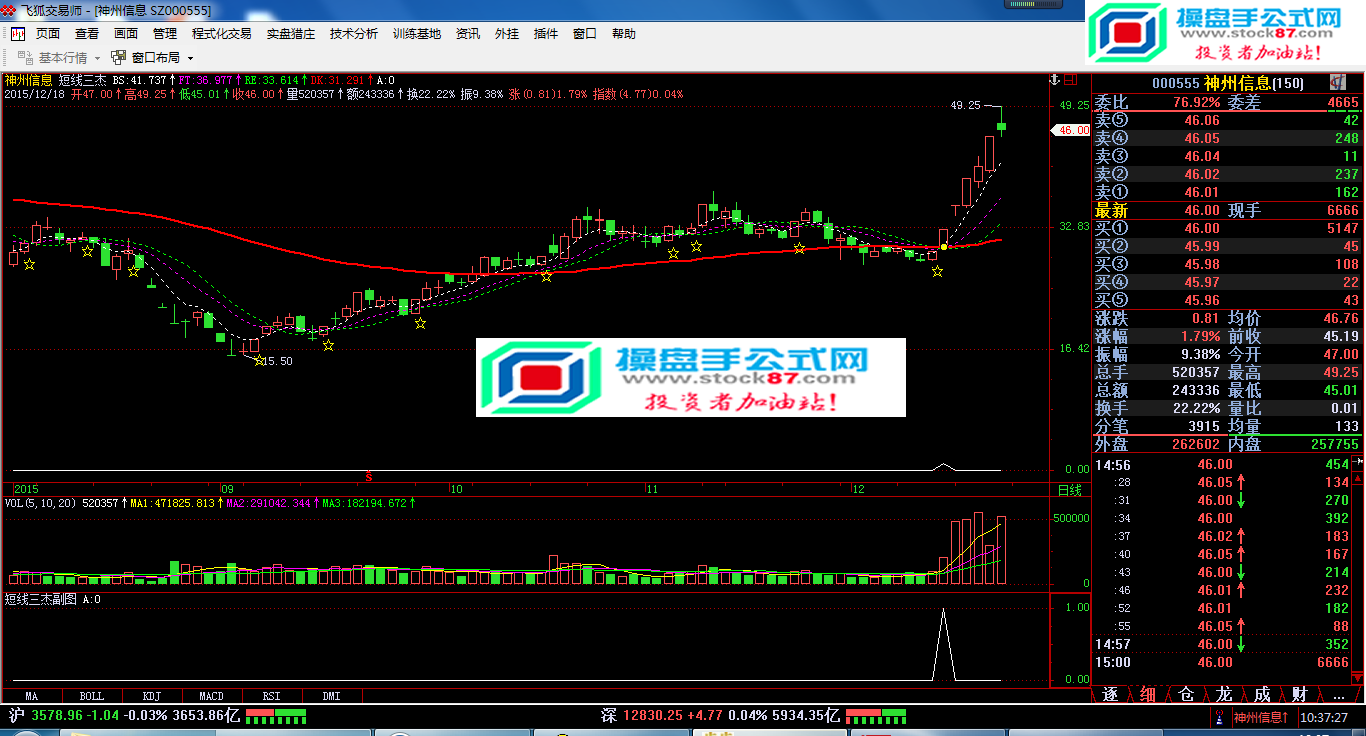Switch to the BOLL indicator tab
Viewport: 1366px width, 736px height.
pos(92,696)
